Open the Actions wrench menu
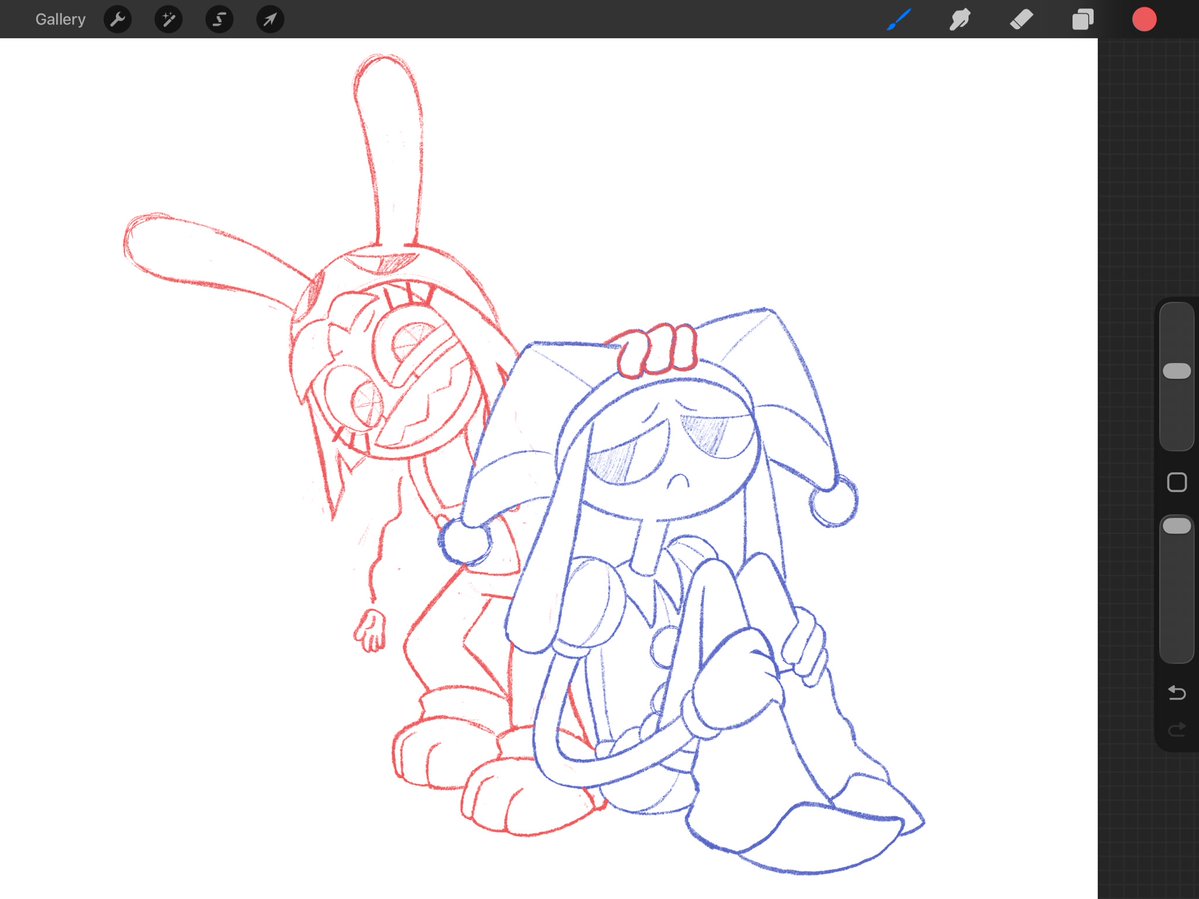The image size is (1199, 899). [x=117, y=19]
